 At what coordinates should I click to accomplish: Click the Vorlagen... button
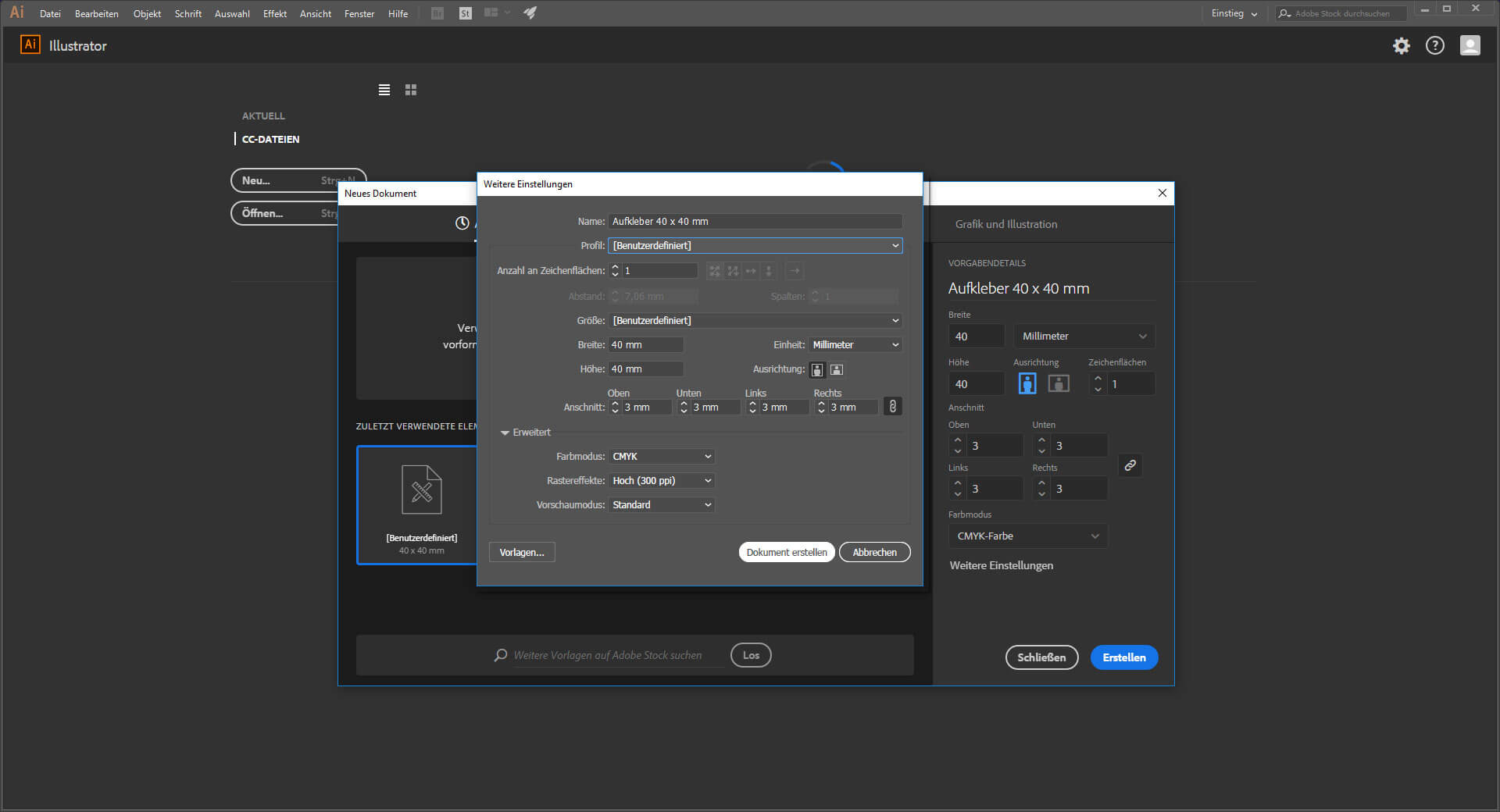click(521, 552)
